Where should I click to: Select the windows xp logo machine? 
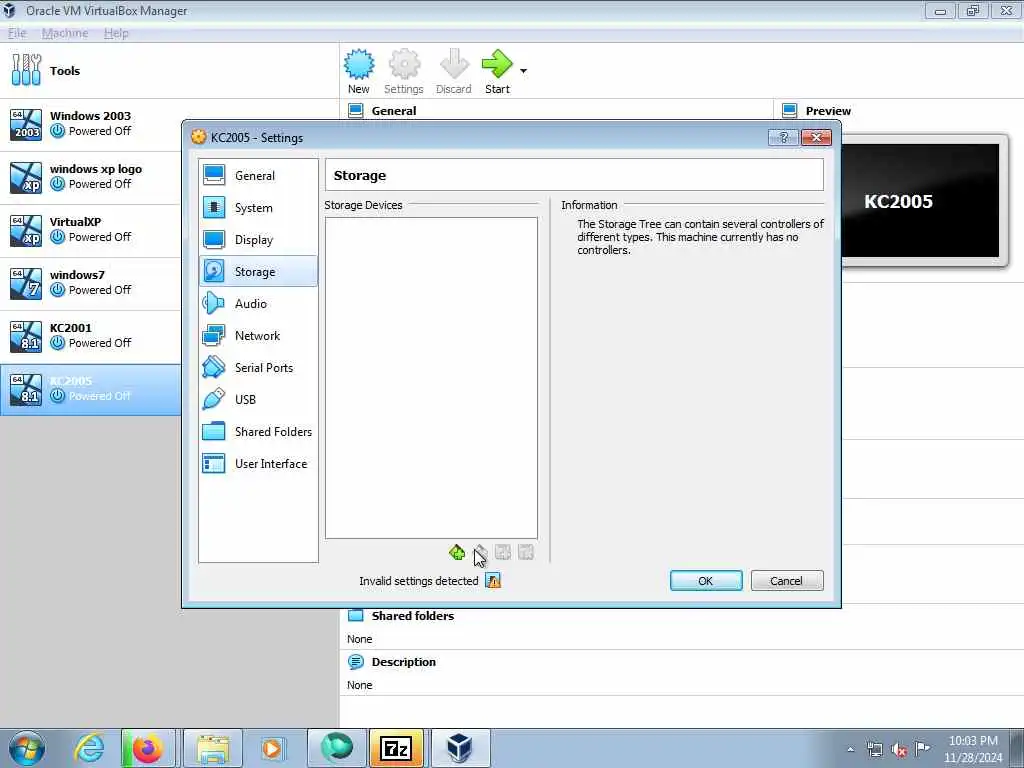click(90, 177)
